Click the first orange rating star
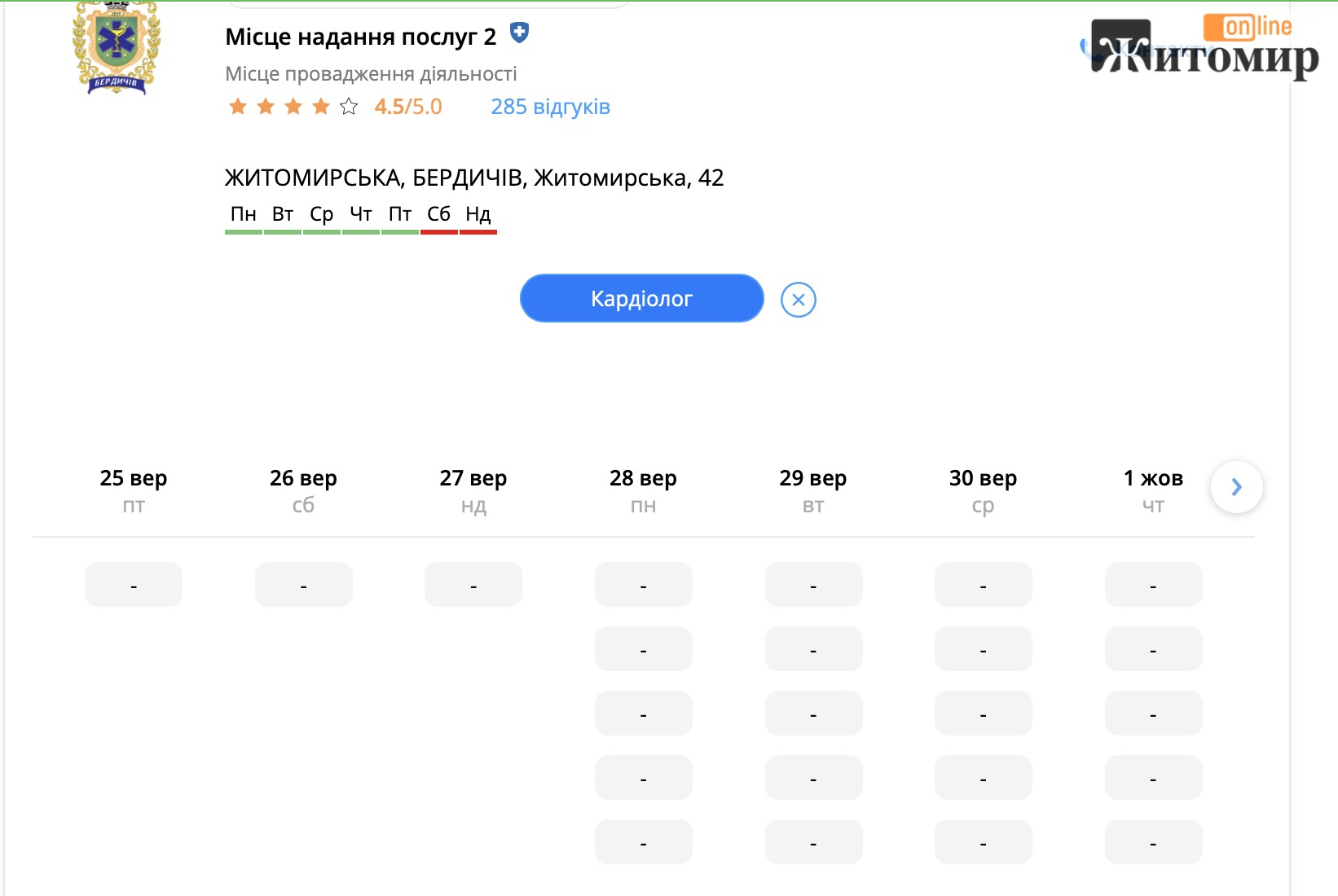 [x=238, y=107]
